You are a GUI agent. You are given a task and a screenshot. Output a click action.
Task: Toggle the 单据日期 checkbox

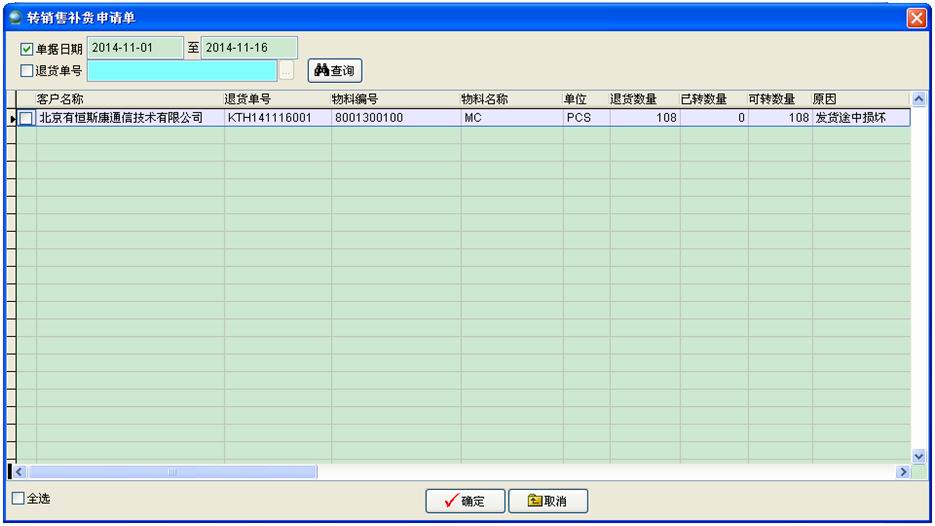coord(27,49)
